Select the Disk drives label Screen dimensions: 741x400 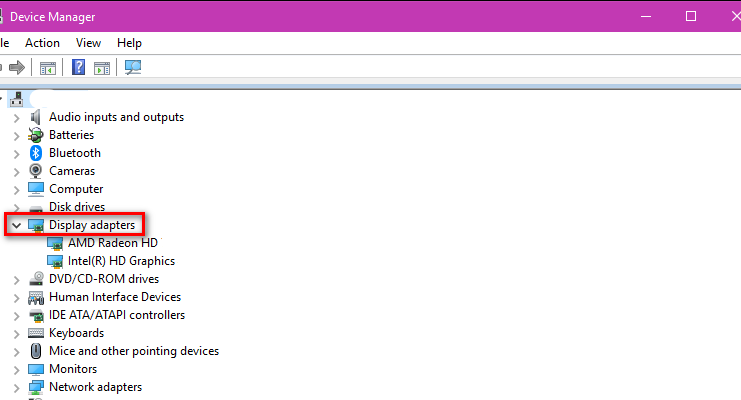click(77, 207)
